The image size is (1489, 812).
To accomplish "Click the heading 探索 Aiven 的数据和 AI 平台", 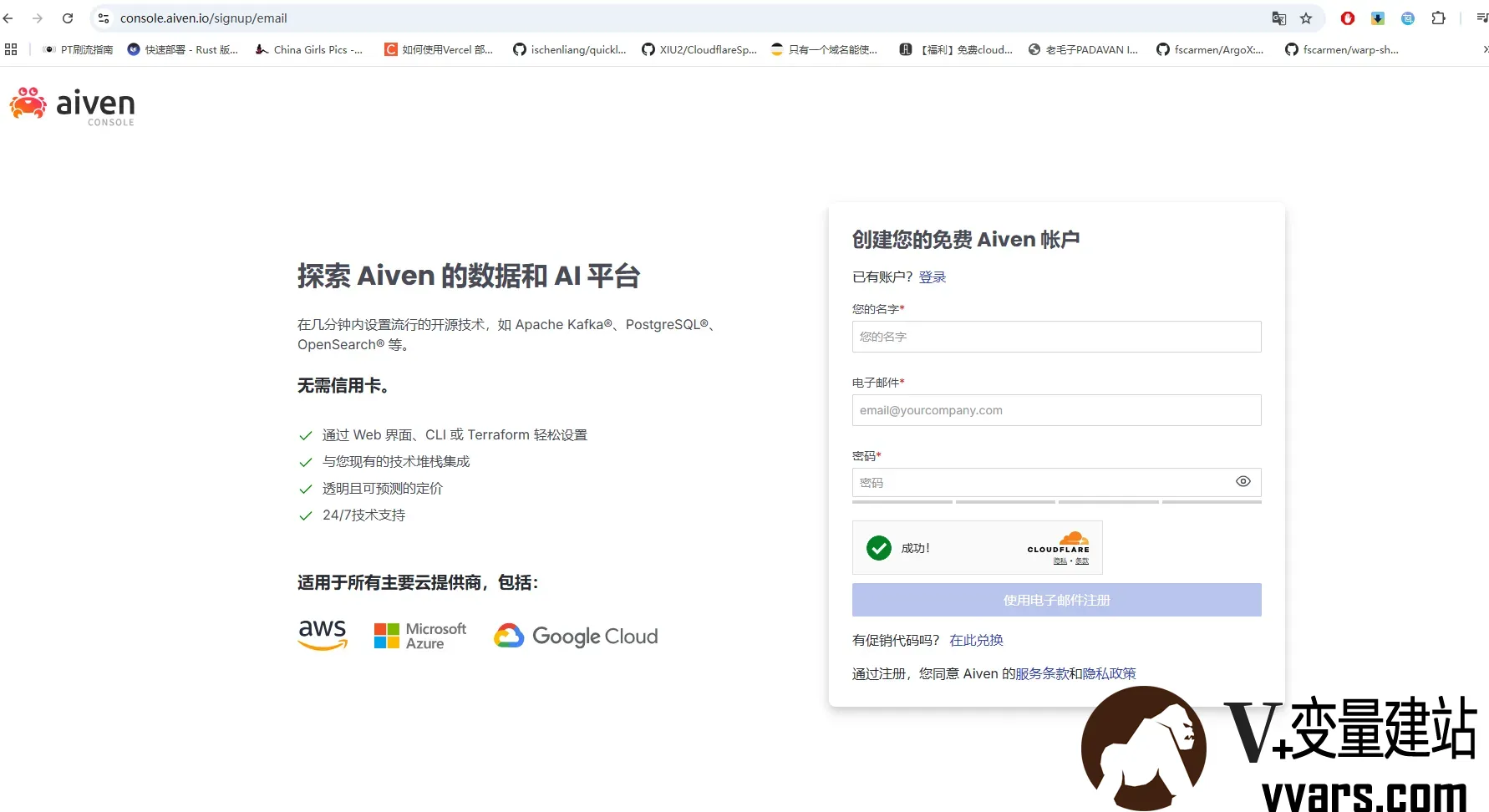I will pos(469,276).
